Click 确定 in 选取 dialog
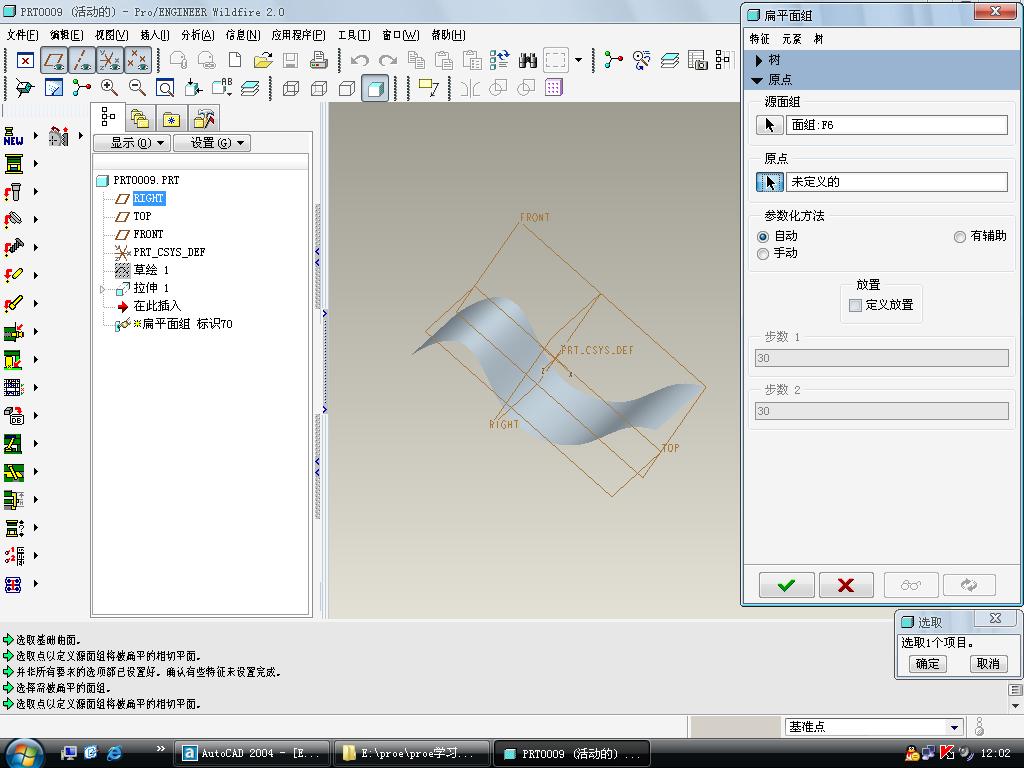Screen dimensions: 1024x768 (927, 664)
